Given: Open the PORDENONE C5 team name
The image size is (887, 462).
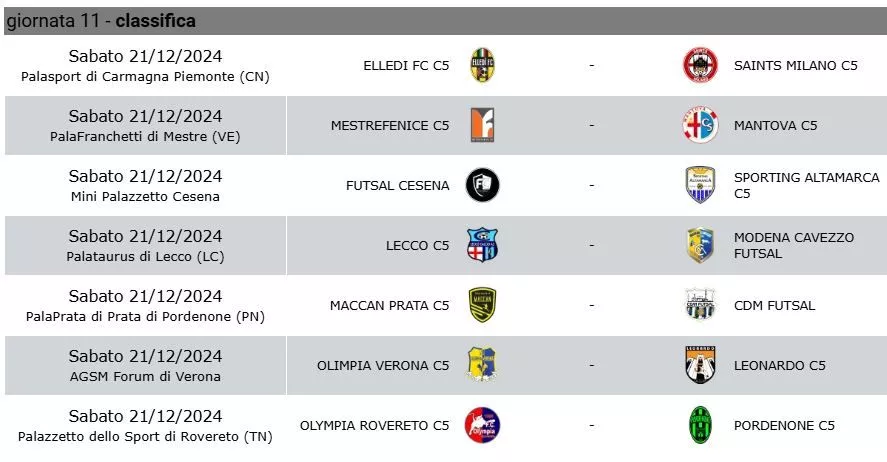Looking at the screenshot, I should pos(784,425).
